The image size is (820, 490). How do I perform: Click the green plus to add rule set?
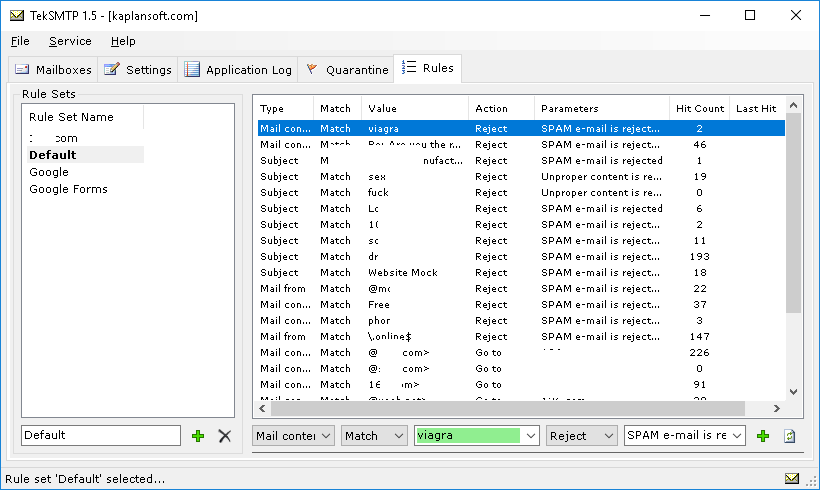point(198,436)
